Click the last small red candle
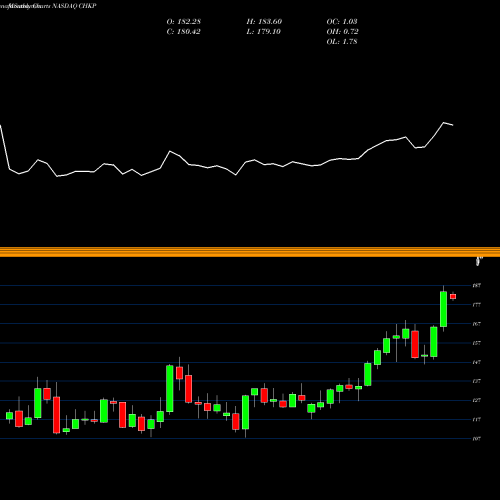 click(453, 296)
